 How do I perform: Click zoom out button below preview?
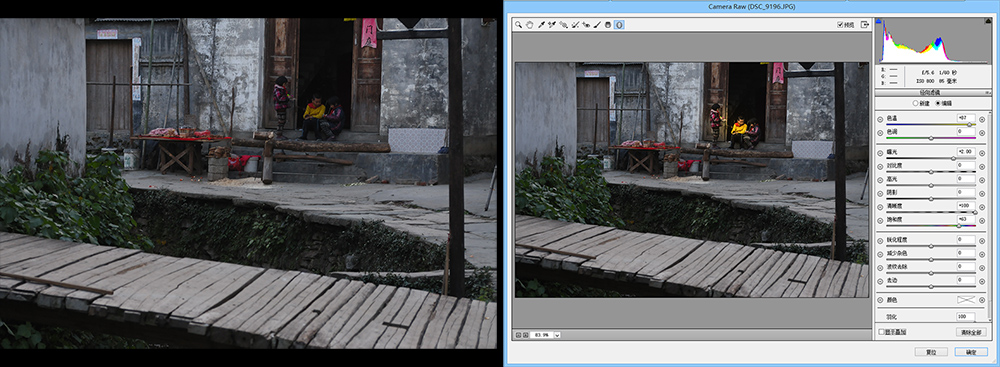517,334
